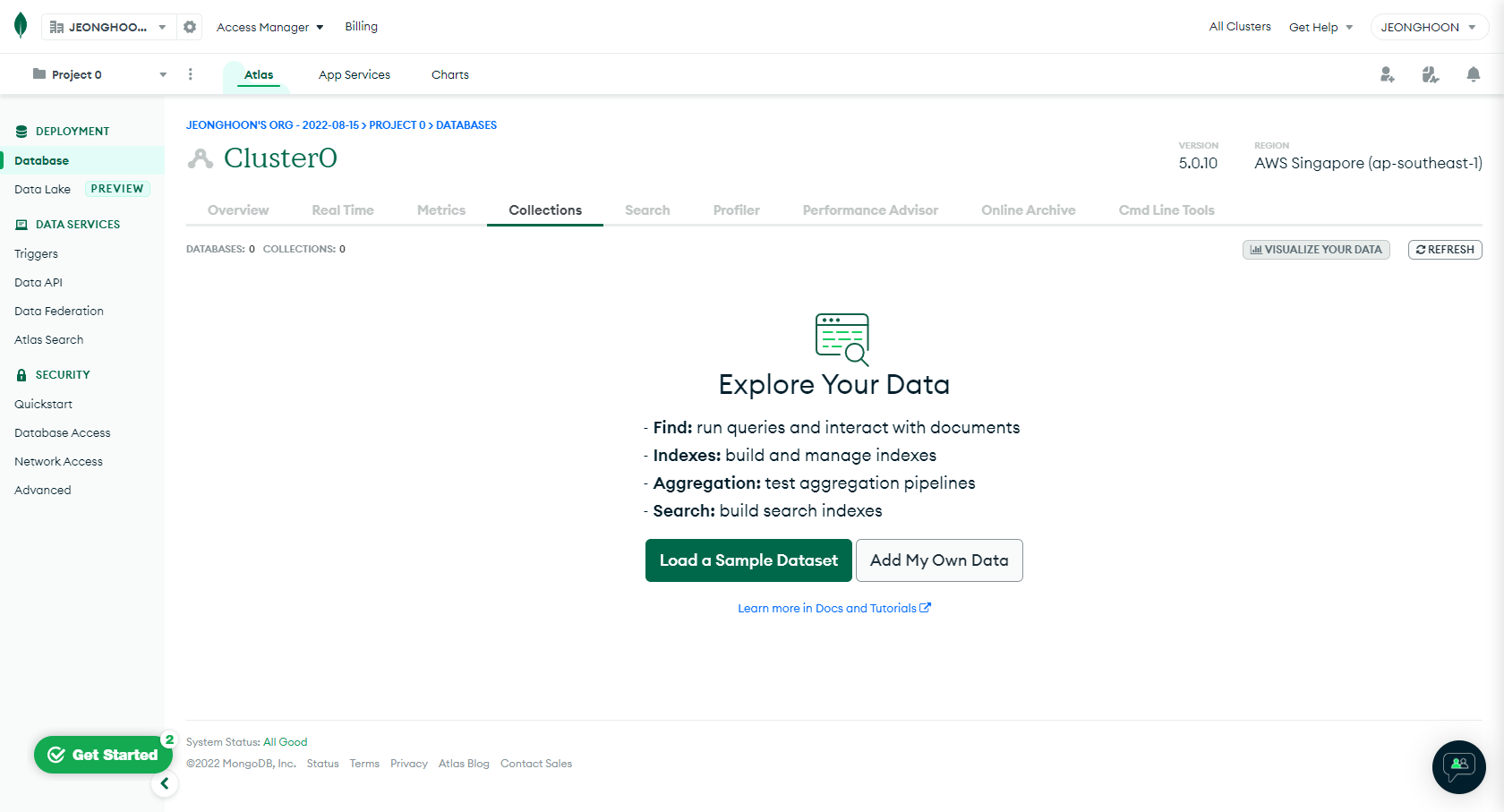Click the All Clusters link
Image resolution: width=1504 pixels, height=812 pixels.
[1240, 27]
